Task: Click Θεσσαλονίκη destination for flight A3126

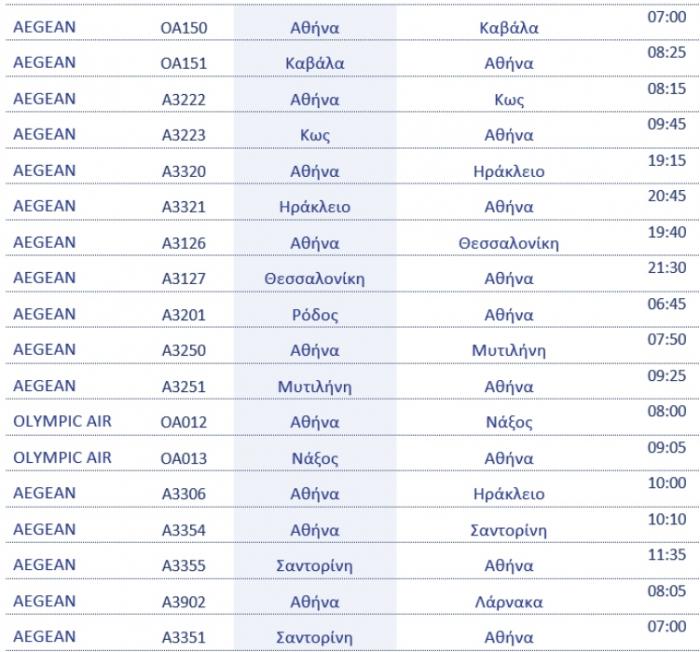Action: point(508,243)
